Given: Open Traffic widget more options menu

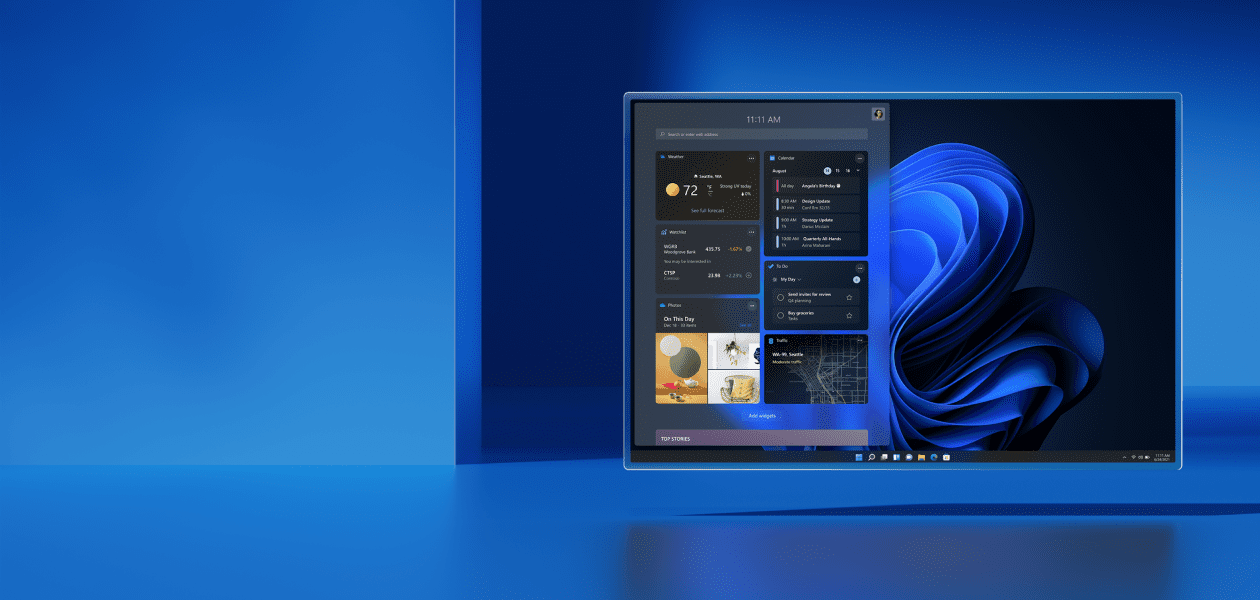Looking at the screenshot, I should pos(860,340).
